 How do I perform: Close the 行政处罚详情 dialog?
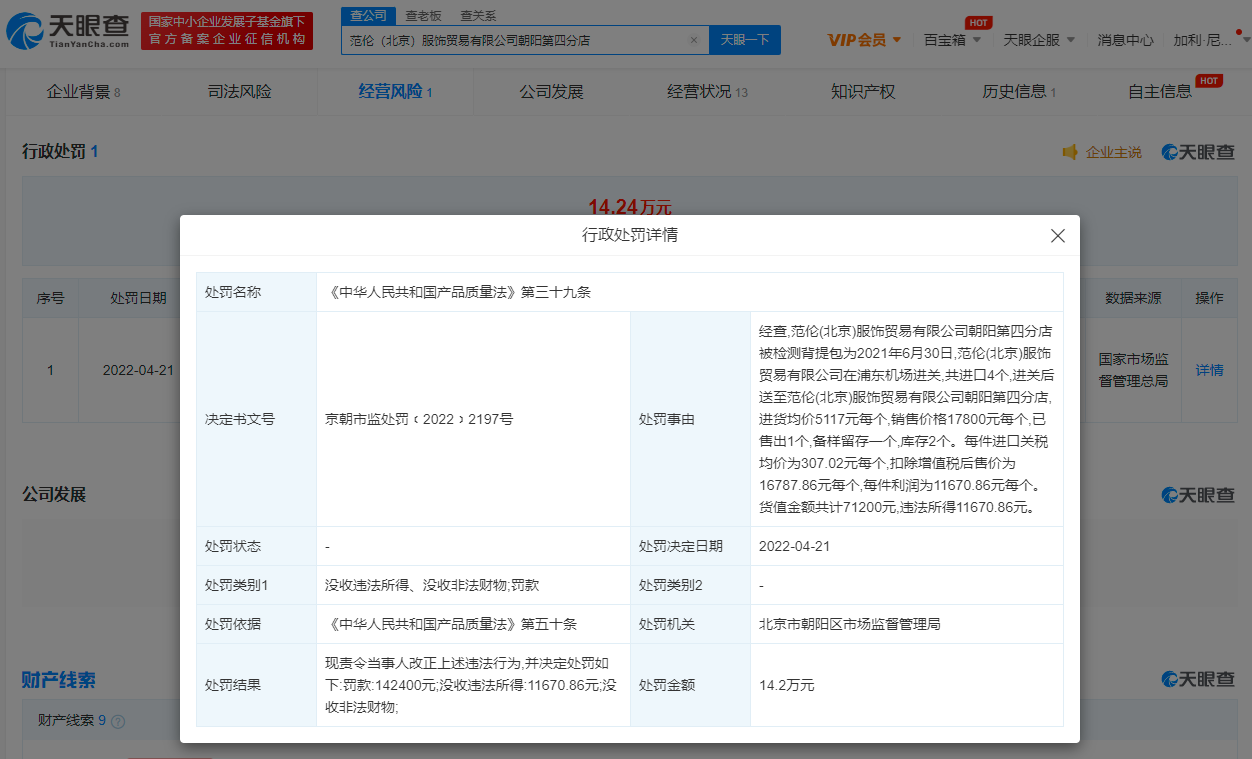[1057, 236]
